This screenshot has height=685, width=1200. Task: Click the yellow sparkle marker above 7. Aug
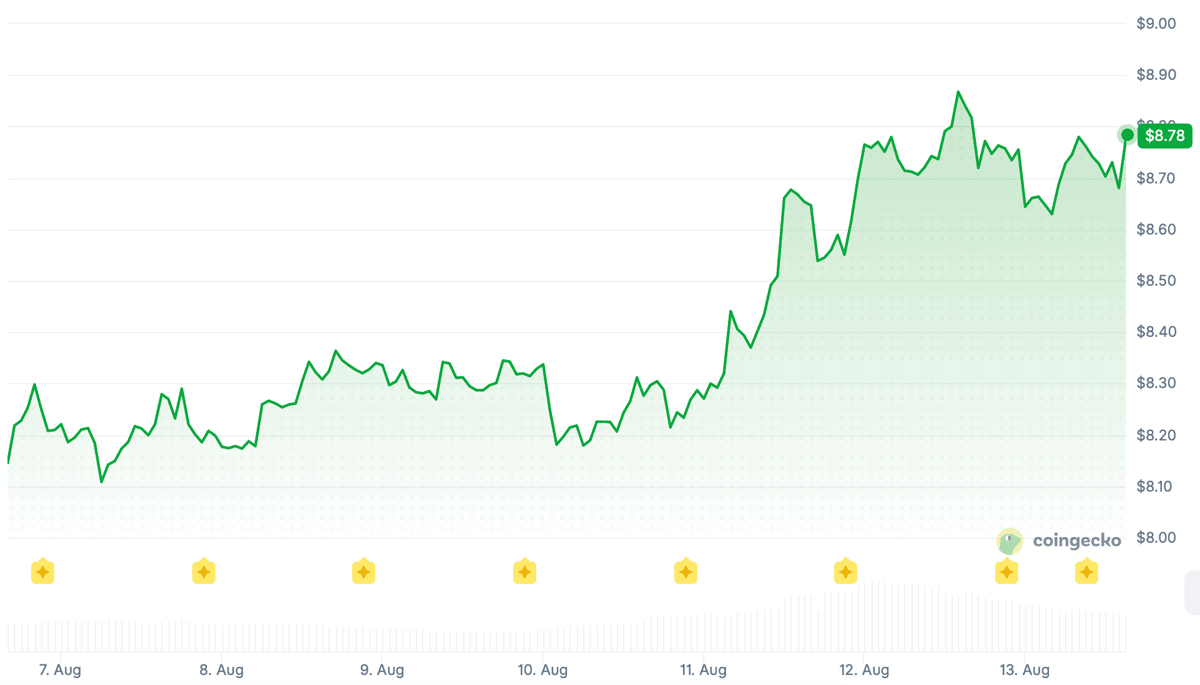[42, 572]
